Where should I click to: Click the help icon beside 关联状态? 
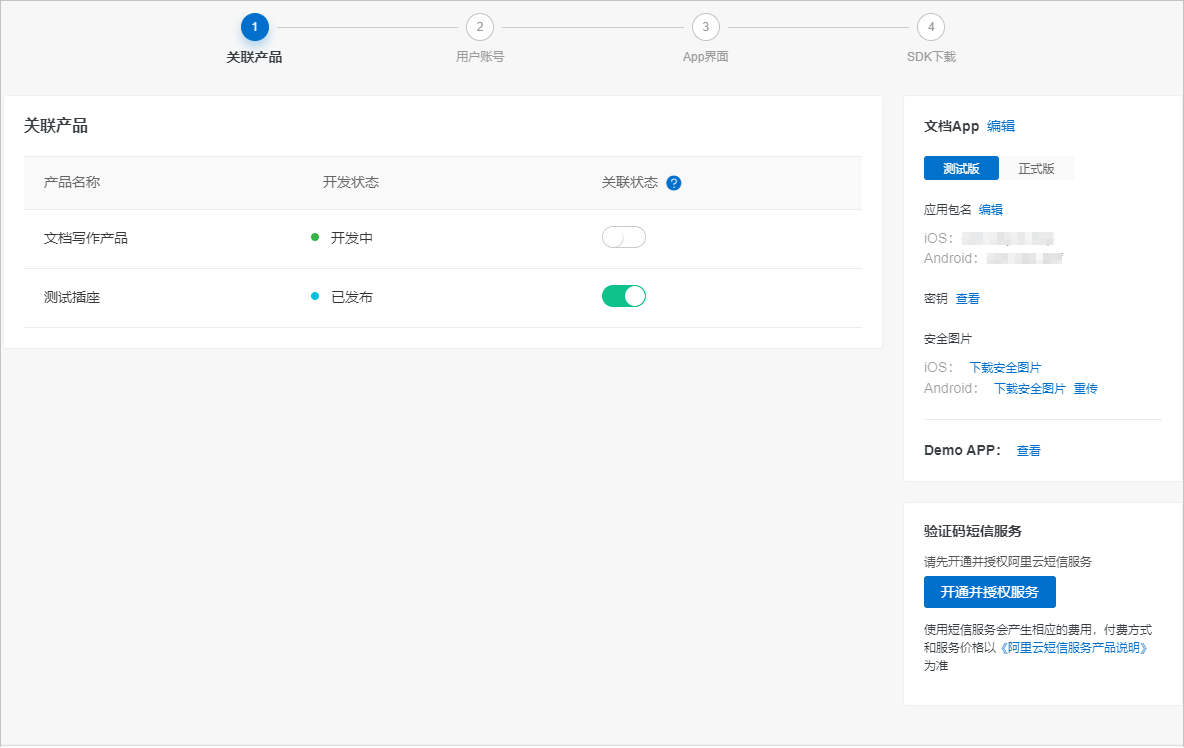pos(674,183)
